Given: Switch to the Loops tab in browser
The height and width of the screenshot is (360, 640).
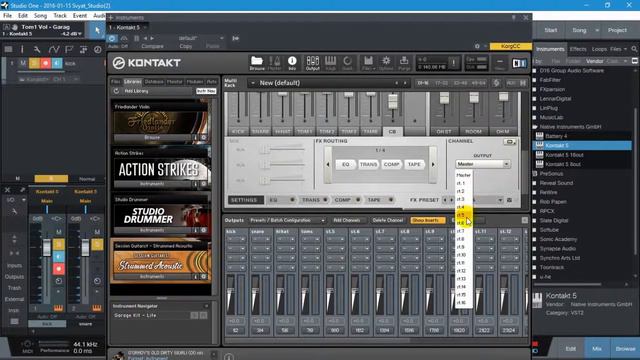Looking at the screenshot, I should [x=599, y=49].
